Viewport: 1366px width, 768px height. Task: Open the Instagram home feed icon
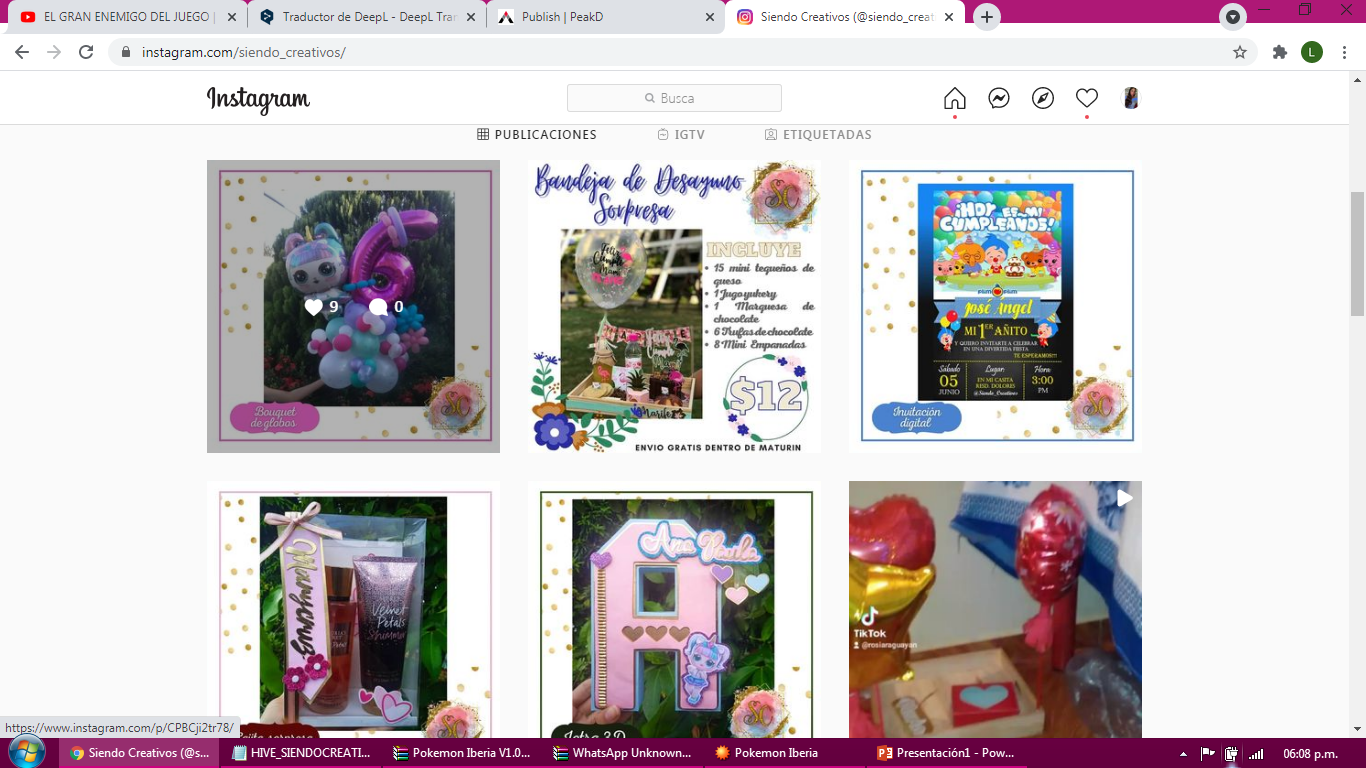pyautogui.click(x=955, y=98)
